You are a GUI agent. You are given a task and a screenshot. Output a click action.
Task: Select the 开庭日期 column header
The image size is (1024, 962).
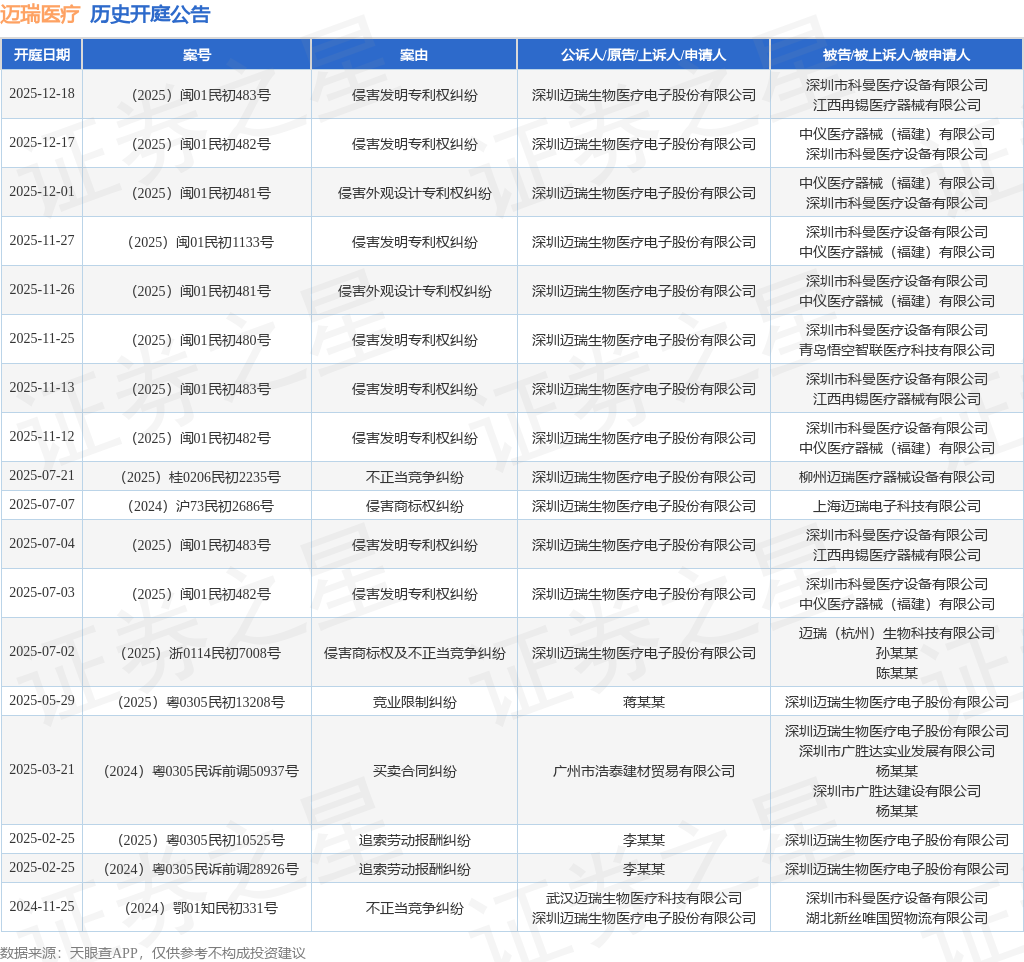click(42, 55)
